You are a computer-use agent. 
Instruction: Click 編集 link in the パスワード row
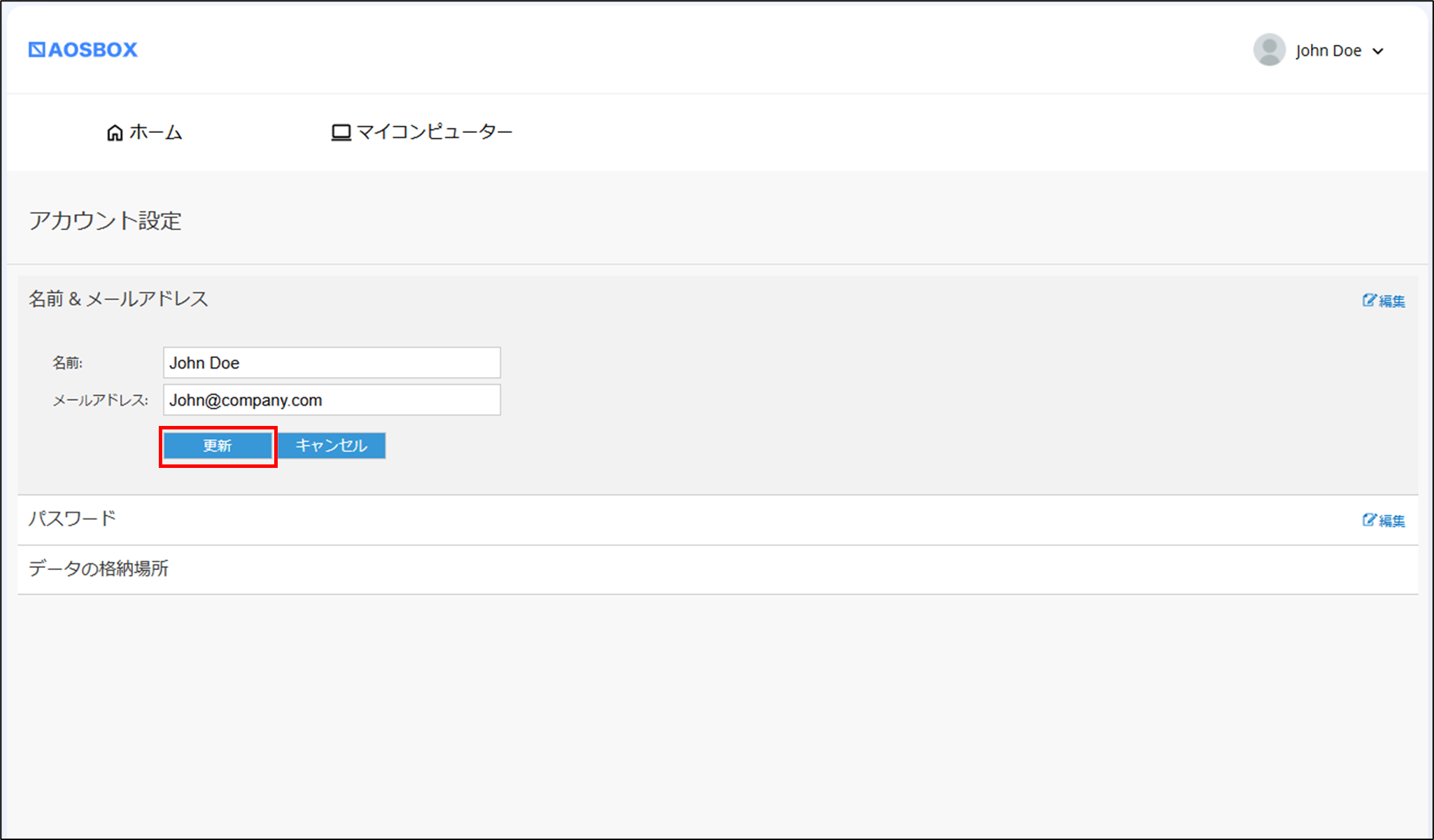coord(1384,520)
